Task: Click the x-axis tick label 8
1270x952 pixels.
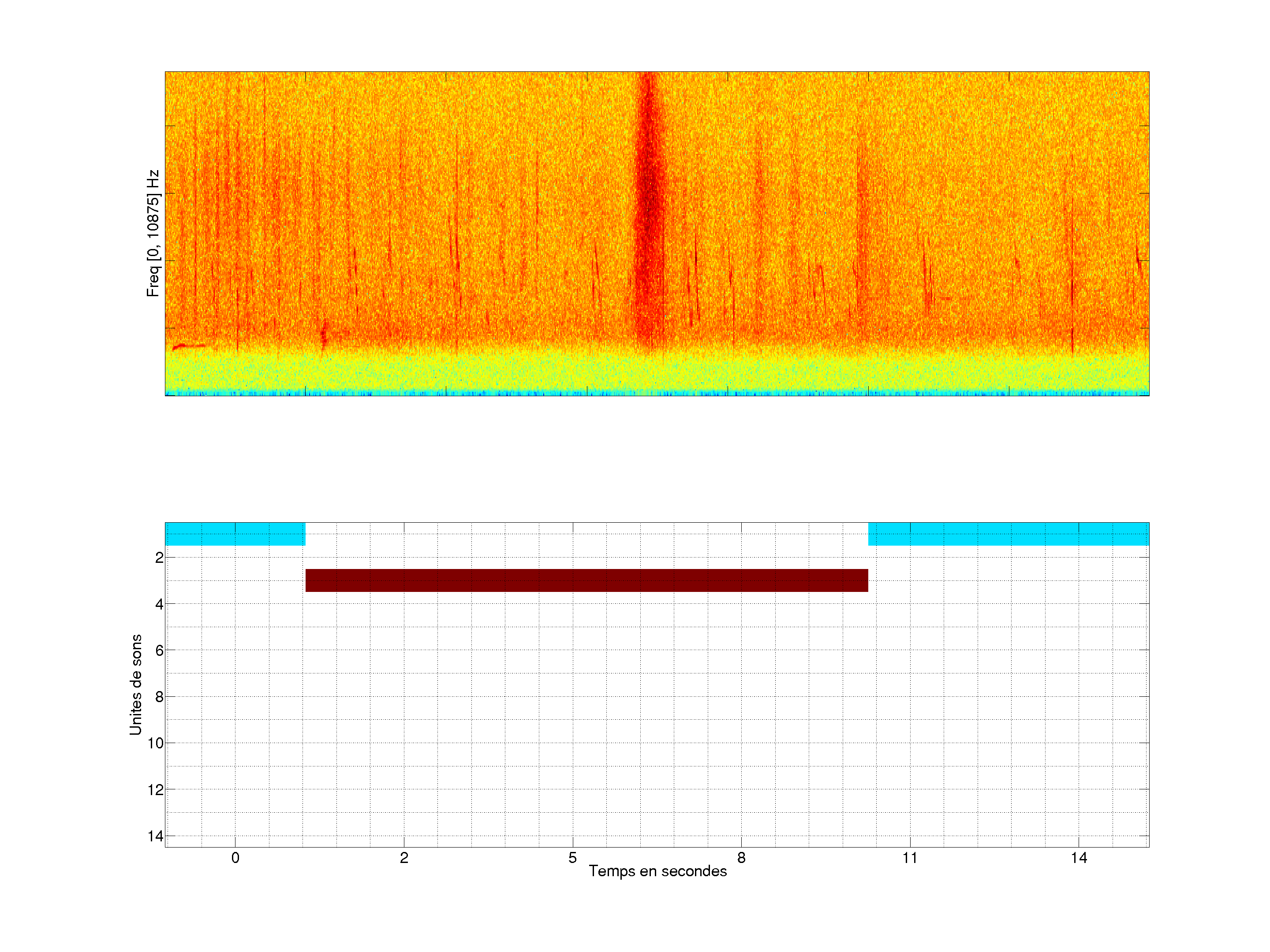Action: coord(741,858)
